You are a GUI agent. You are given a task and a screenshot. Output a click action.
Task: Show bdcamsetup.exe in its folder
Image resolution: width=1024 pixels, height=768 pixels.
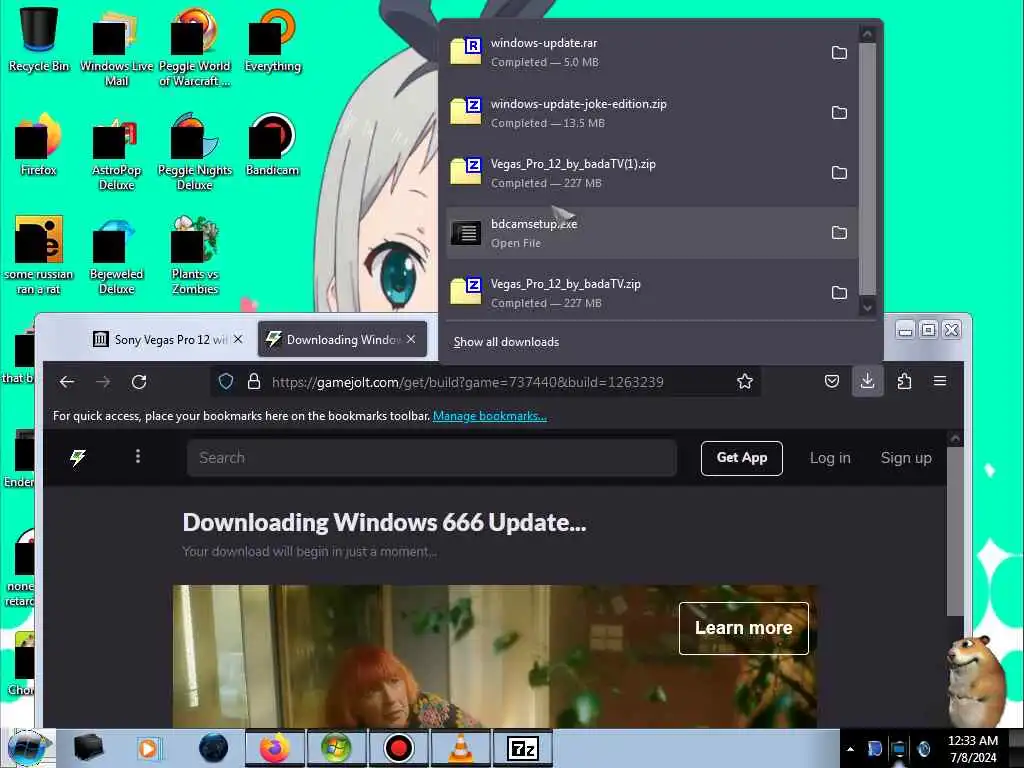[x=839, y=232]
